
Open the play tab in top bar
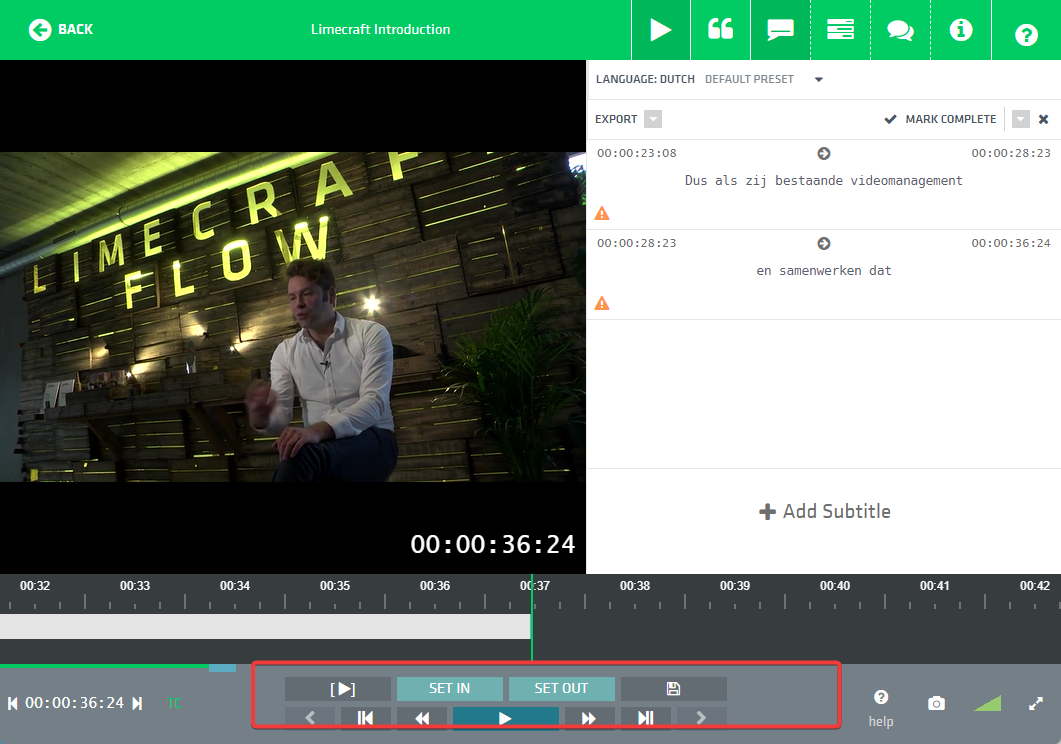pos(660,30)
